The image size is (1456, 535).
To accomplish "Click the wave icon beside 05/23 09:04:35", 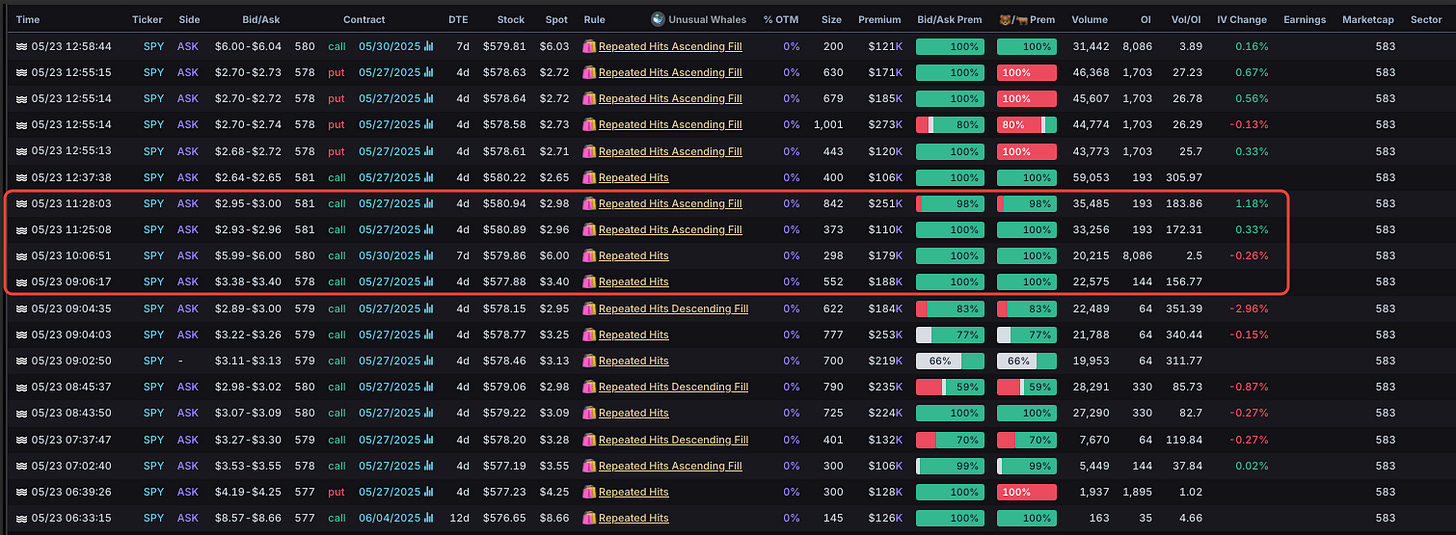I will point(21,309).
